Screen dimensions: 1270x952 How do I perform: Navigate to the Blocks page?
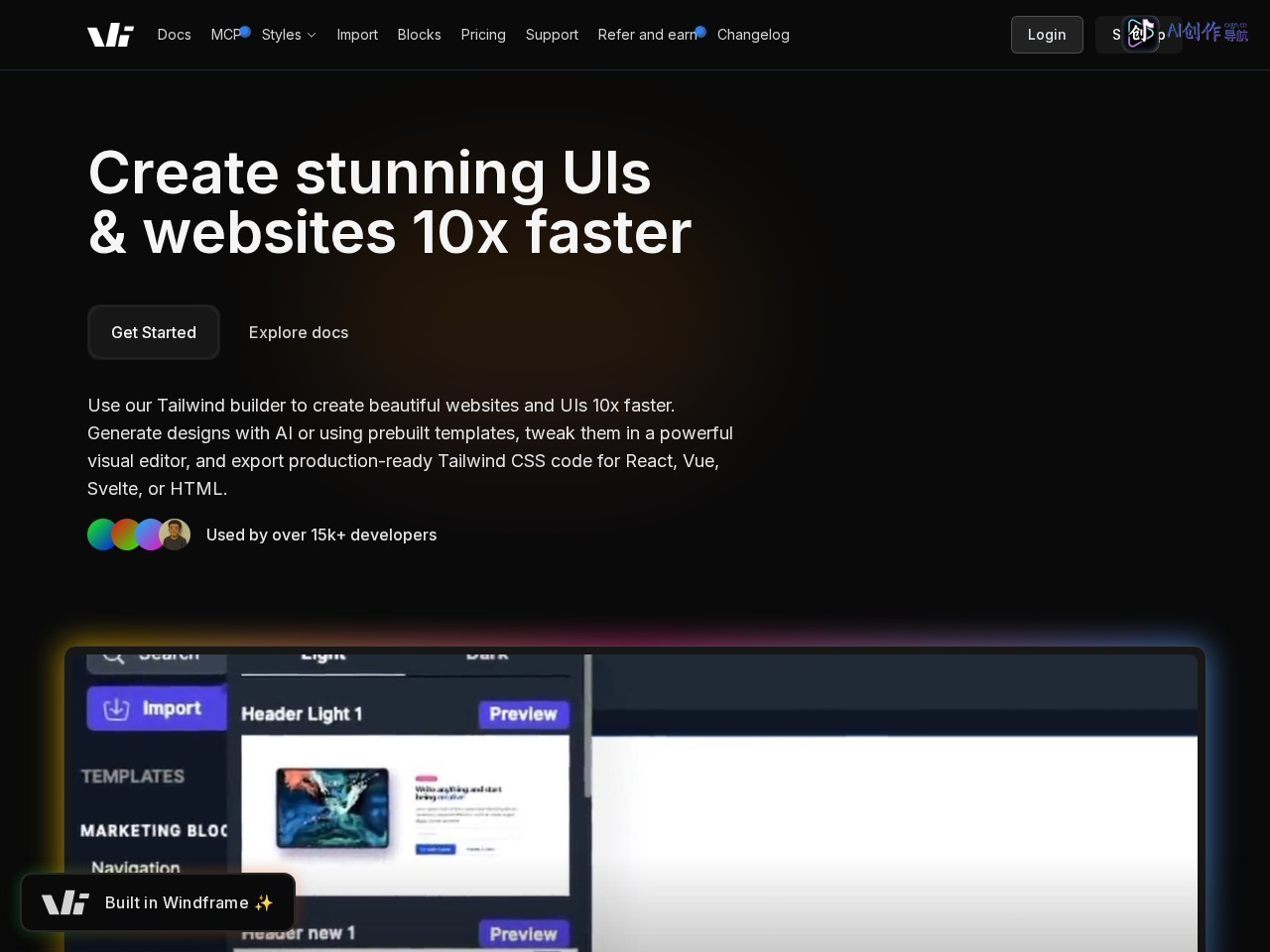(x=419, y=35)
